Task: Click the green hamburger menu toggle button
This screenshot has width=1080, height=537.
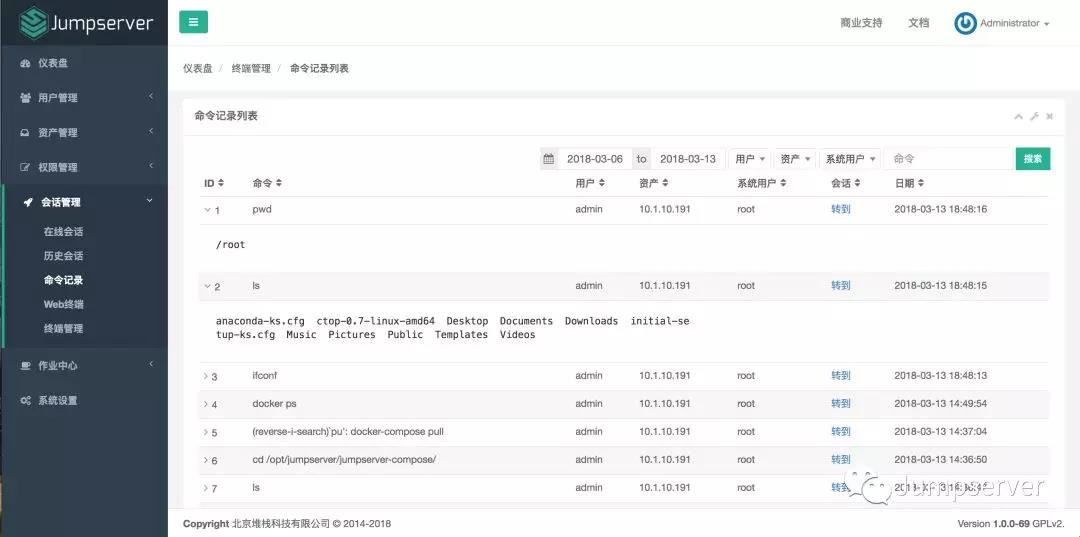Action: 193,22
